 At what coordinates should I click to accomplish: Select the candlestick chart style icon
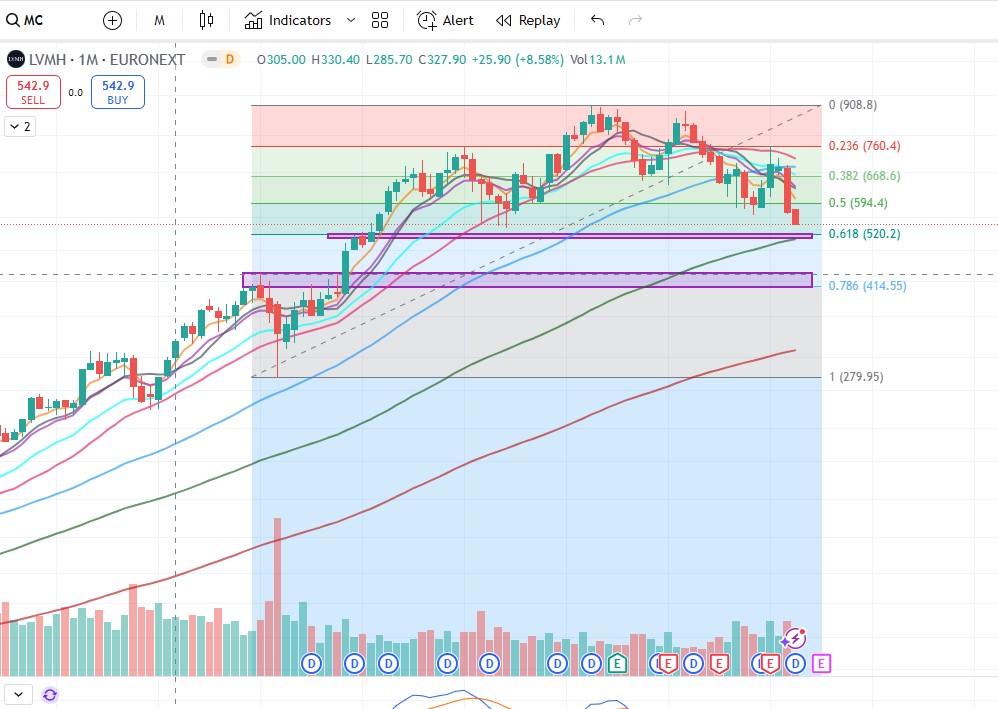point(206,20)
